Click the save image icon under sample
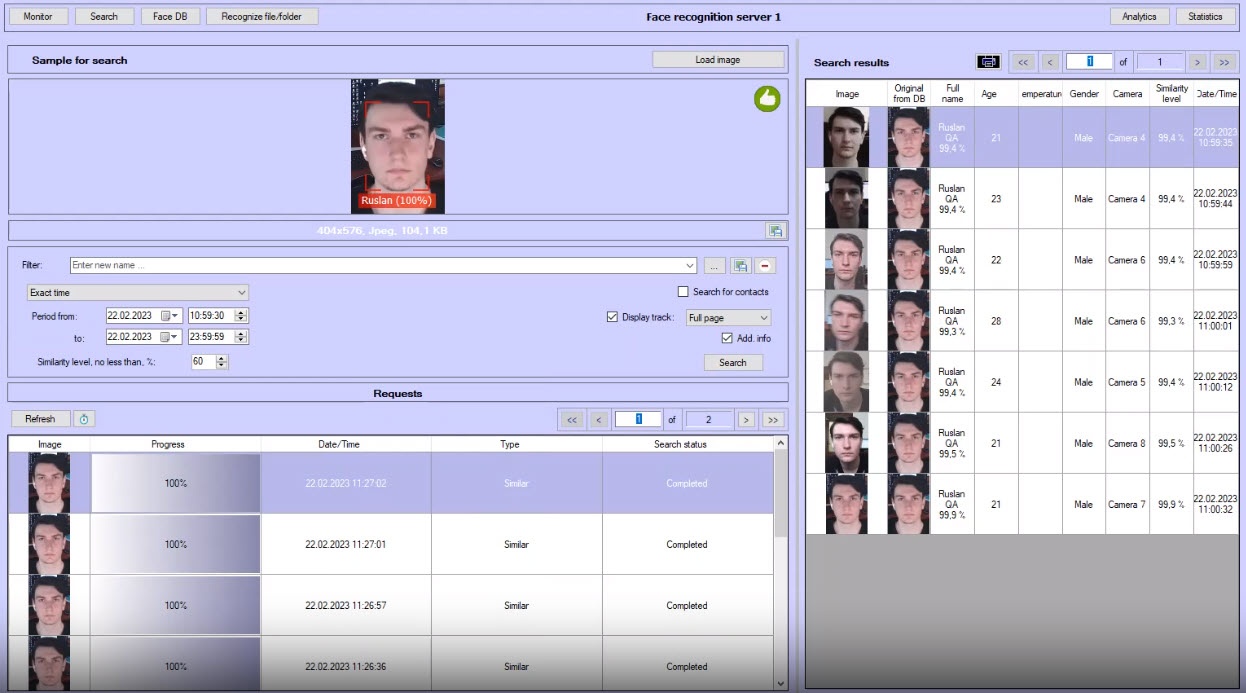The height and width of the screenshot is (693, 1246). 775,231
